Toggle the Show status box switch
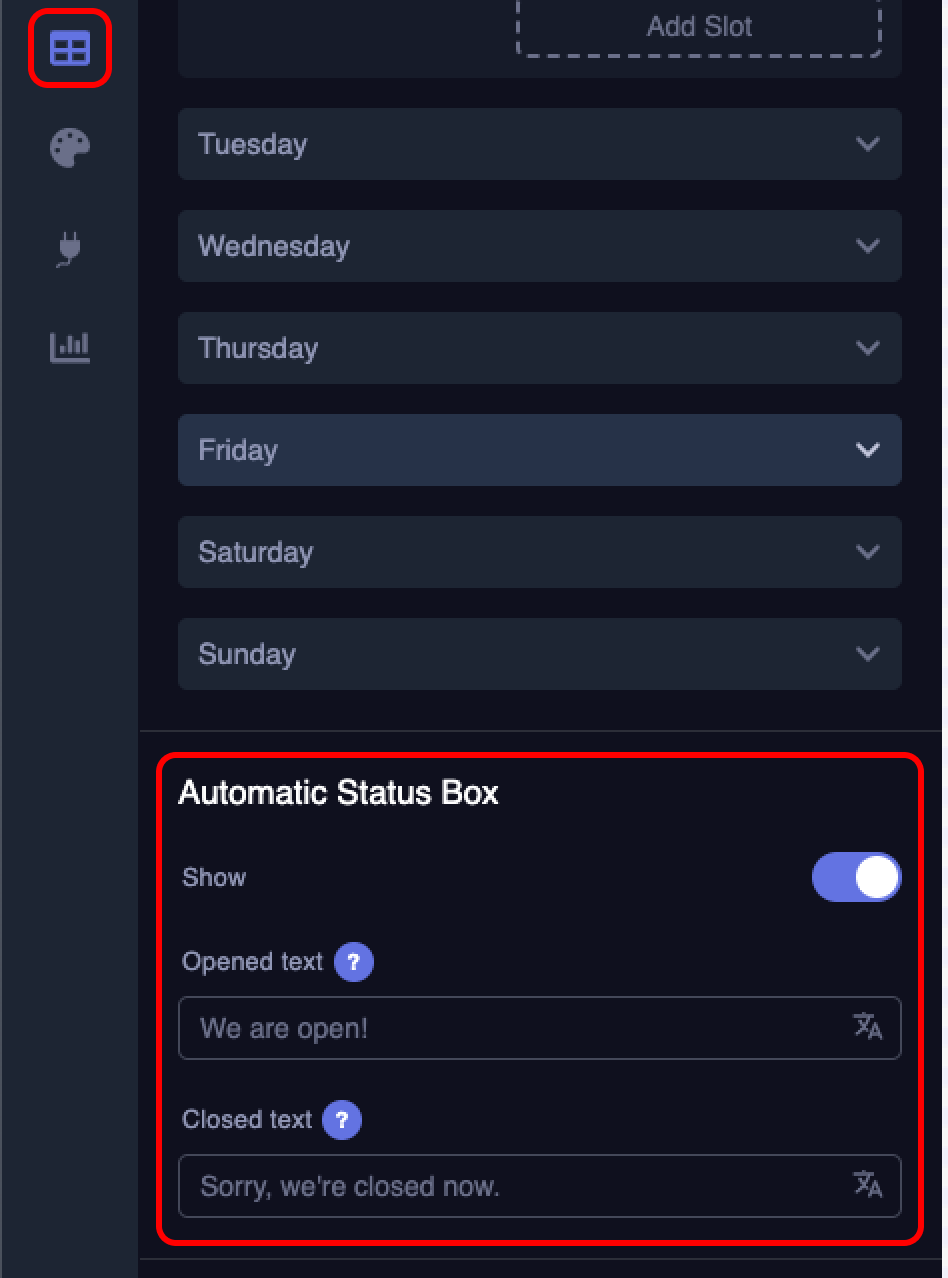 (x=856, y=878)
